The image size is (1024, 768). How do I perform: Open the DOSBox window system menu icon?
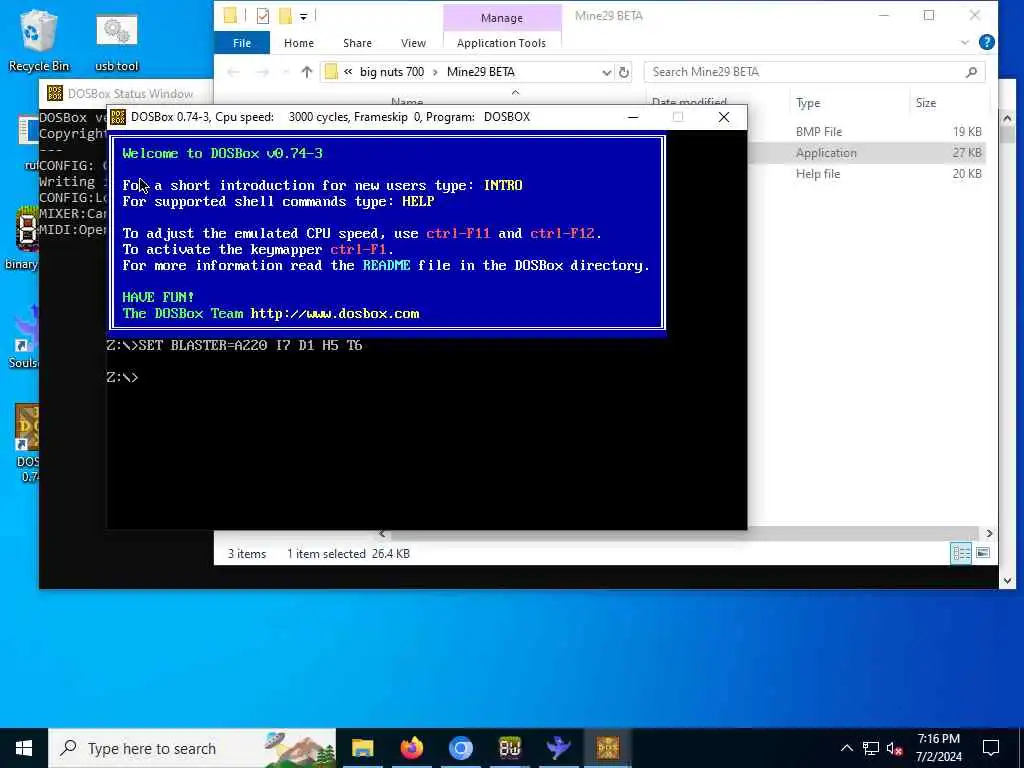tap(118, 117)
